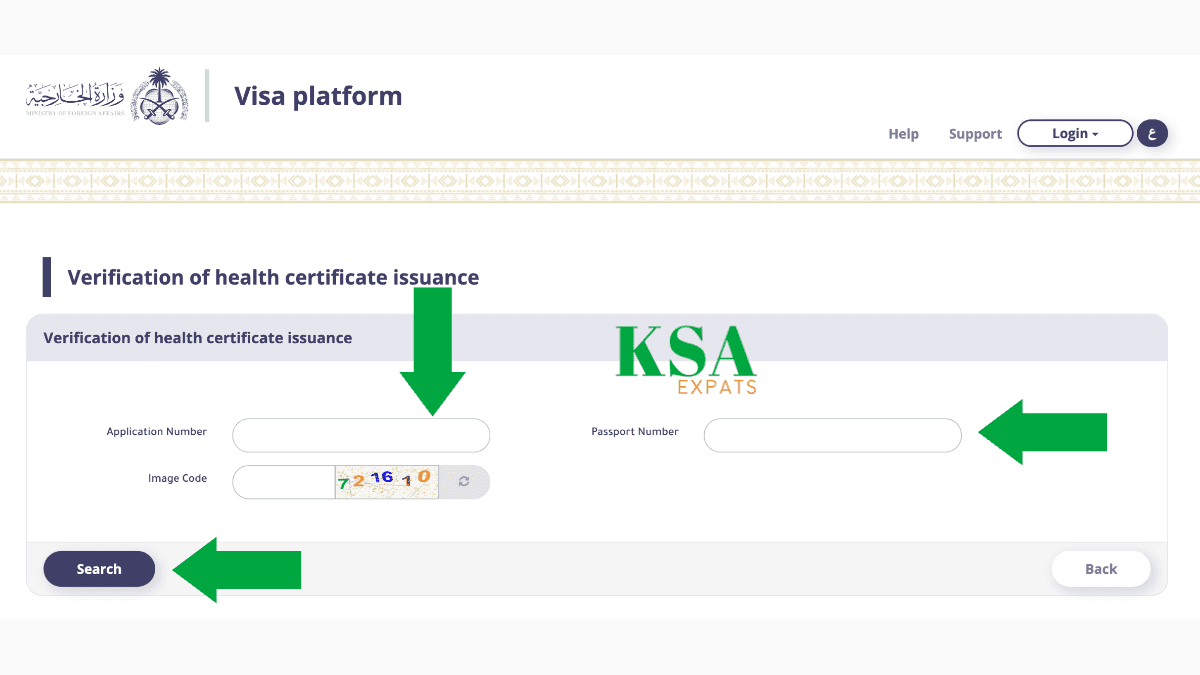The width and height of the screenshot is (1200, 675).
Task: Click the Back button
Action: point(1101,569)
